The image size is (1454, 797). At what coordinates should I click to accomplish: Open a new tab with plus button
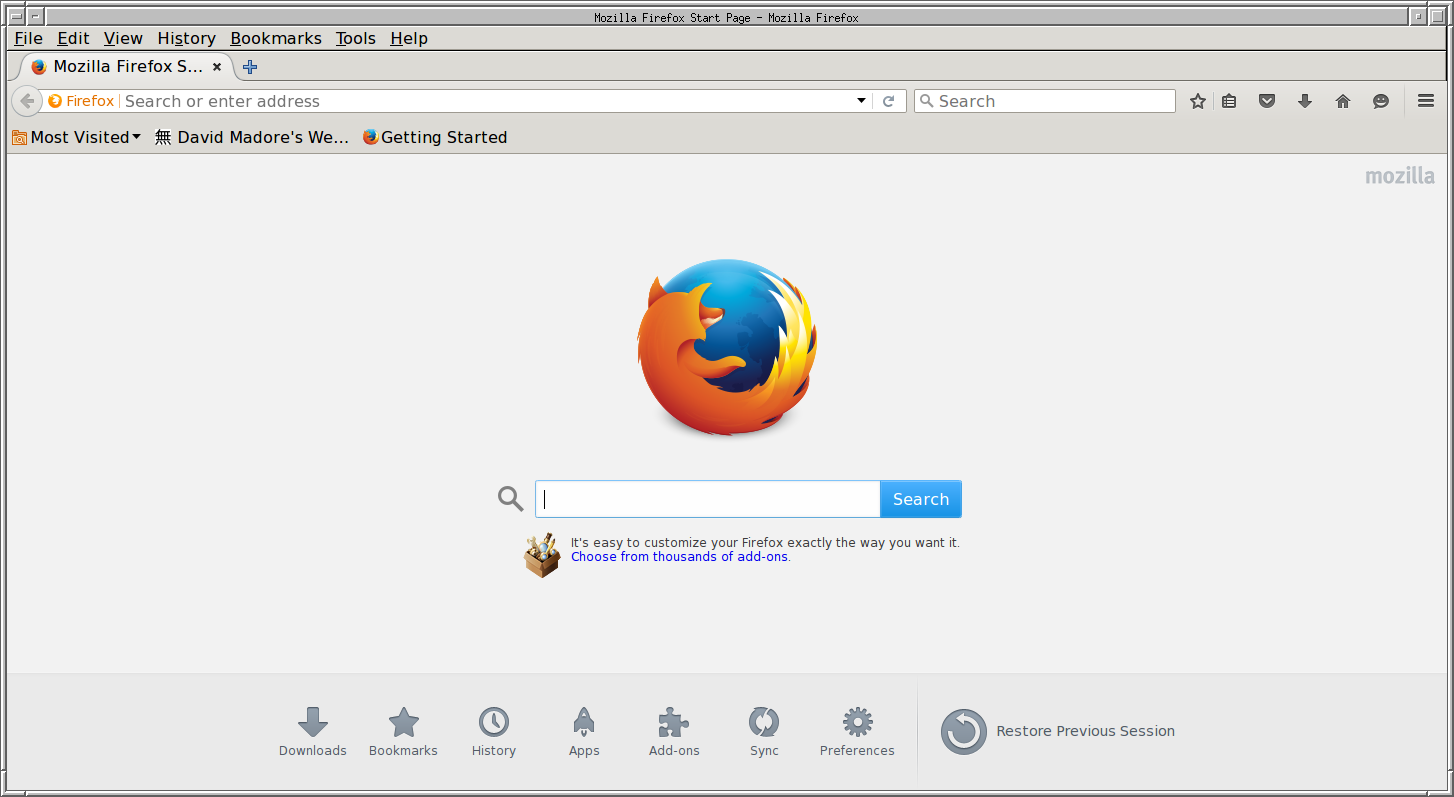(x=250, y=67)
